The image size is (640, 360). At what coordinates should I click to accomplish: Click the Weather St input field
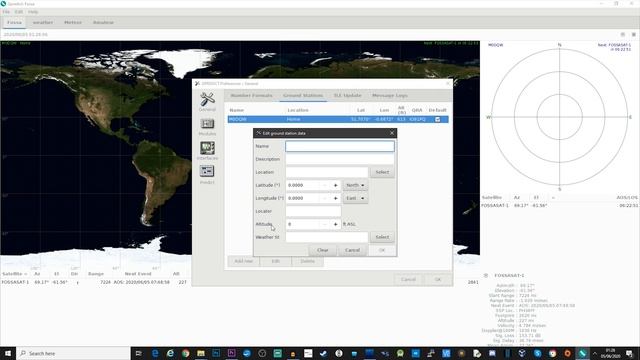327,237
